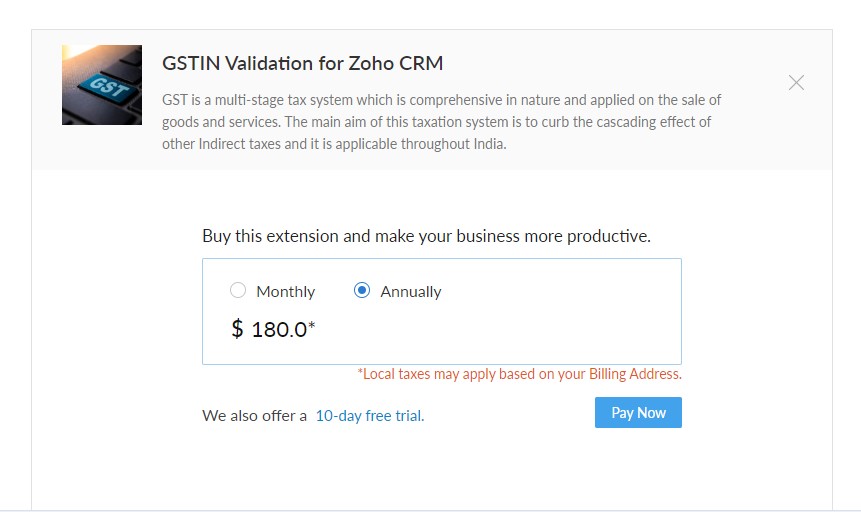This screenshot has width=861, height=512.
Task: Open the 10-day free trial link
Action: (369, 416)
